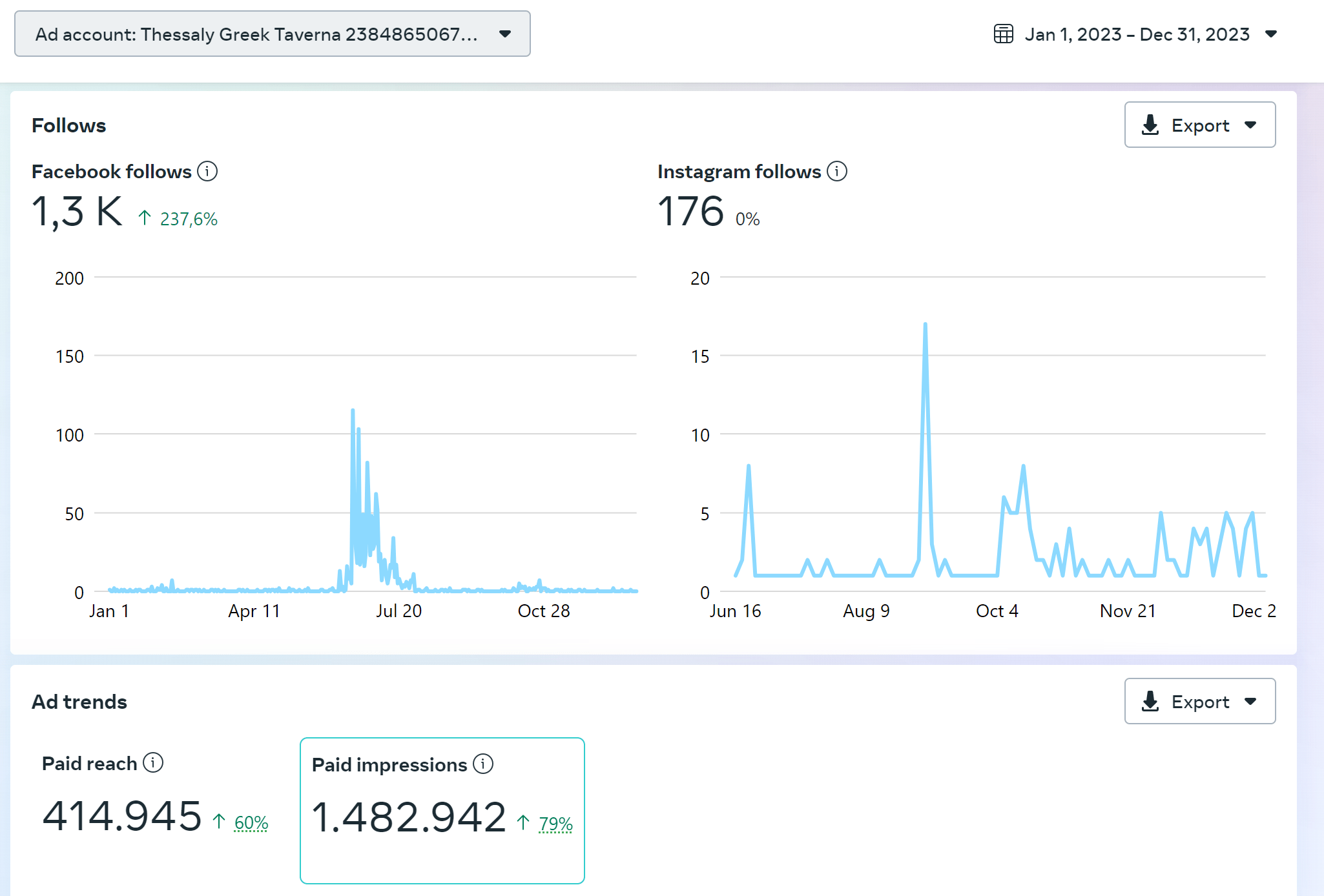The height and width of the screenshot is (896, 1324).
Task: Open the Ad account dropdown
Action: point(272,34)
